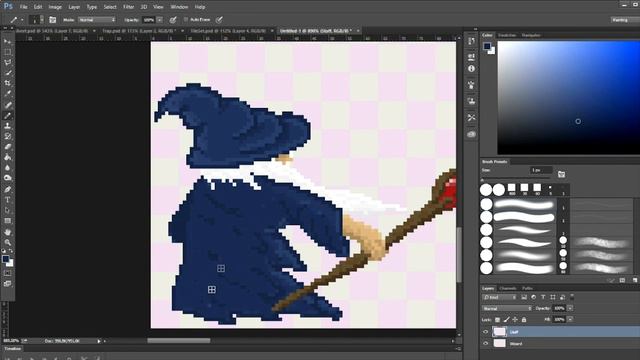Select the Pencil tool in the toolbox
Viewport: 640px width, 360px height.
7,116
